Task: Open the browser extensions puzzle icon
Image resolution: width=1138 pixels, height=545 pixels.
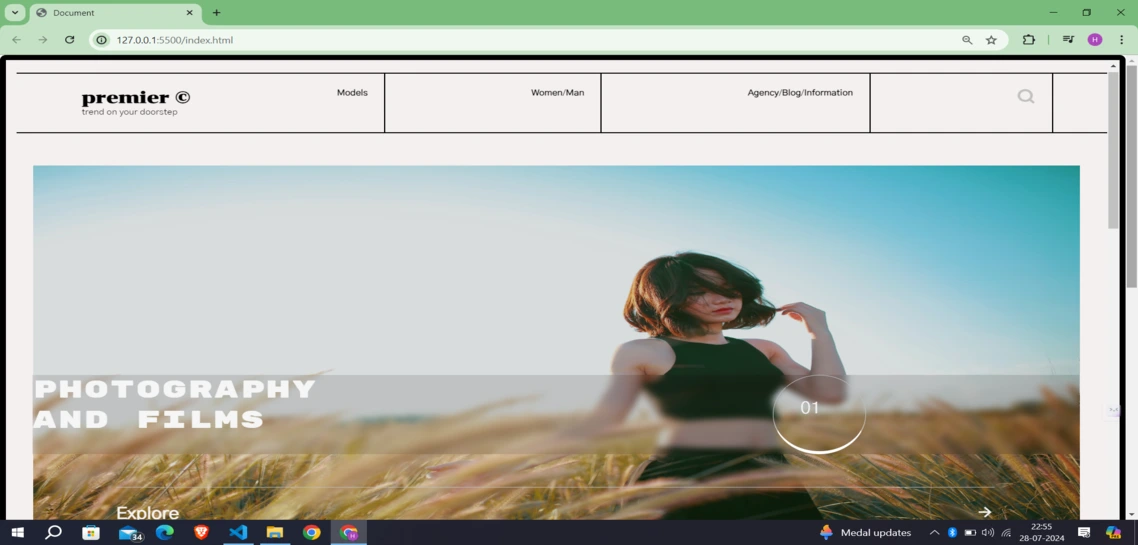Action: [1028, 40]
